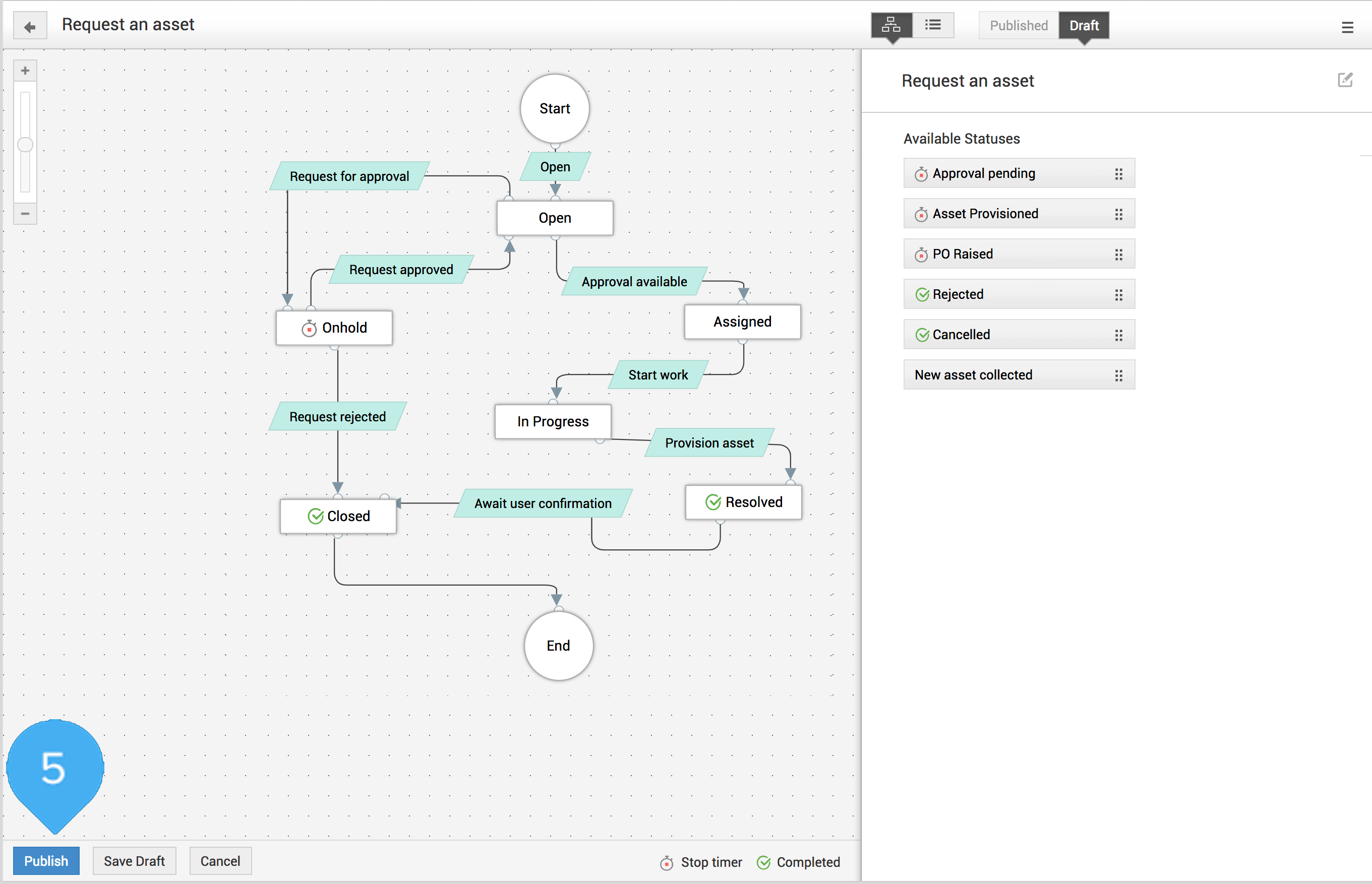Viewport: 1372px width, 884px height.
Task: Grab the Asset Provisioned drag handle
Action: click(1118, 214)
